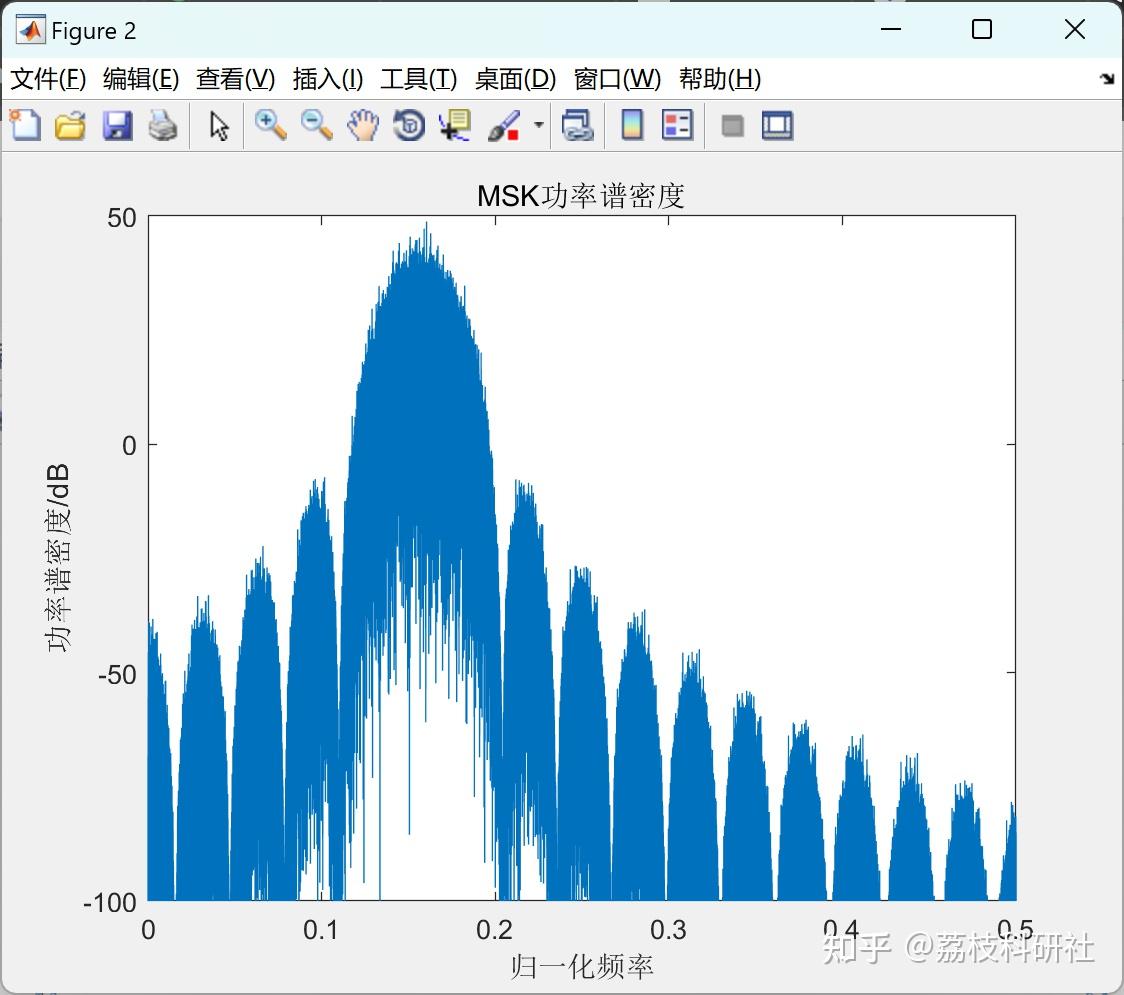This screenshot has height=995, width=1124.
Task: Open the 工具(T) menu
Action: [418, 79]
